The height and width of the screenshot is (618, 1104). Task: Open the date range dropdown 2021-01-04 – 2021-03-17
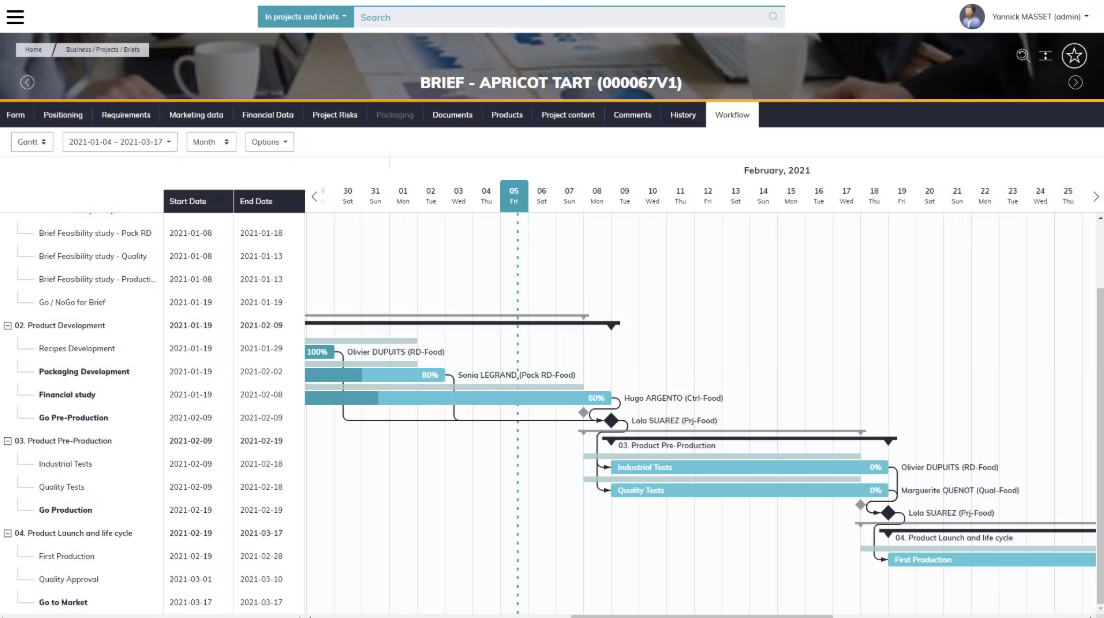pyautogui.click(x=120, y=142)
